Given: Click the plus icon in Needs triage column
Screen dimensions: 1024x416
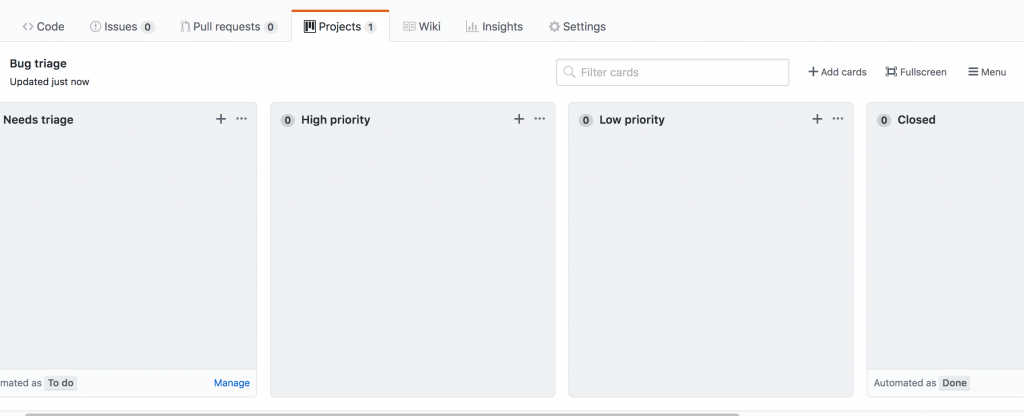Looking at the screenshot, I should 221,119.
